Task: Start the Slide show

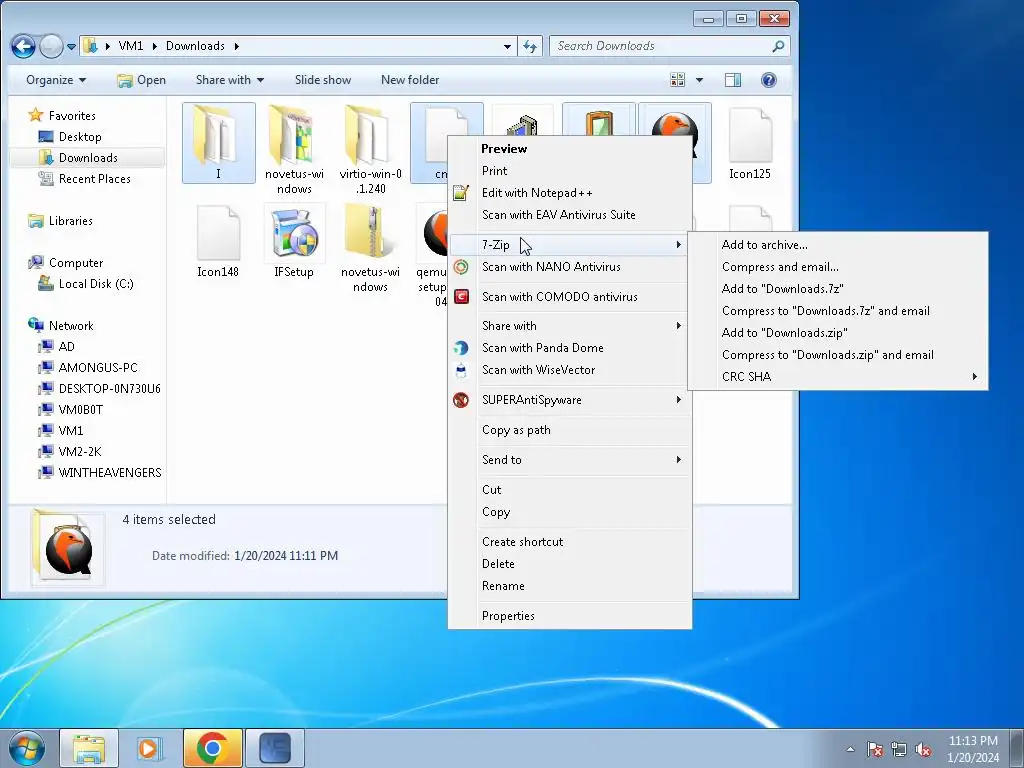Action: [323, 80]
